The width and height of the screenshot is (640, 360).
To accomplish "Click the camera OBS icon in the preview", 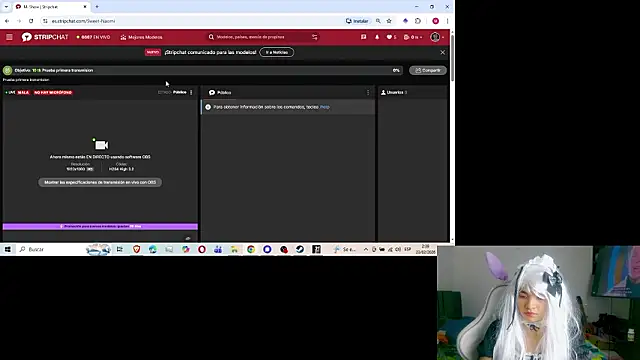I will coord(100,144).
